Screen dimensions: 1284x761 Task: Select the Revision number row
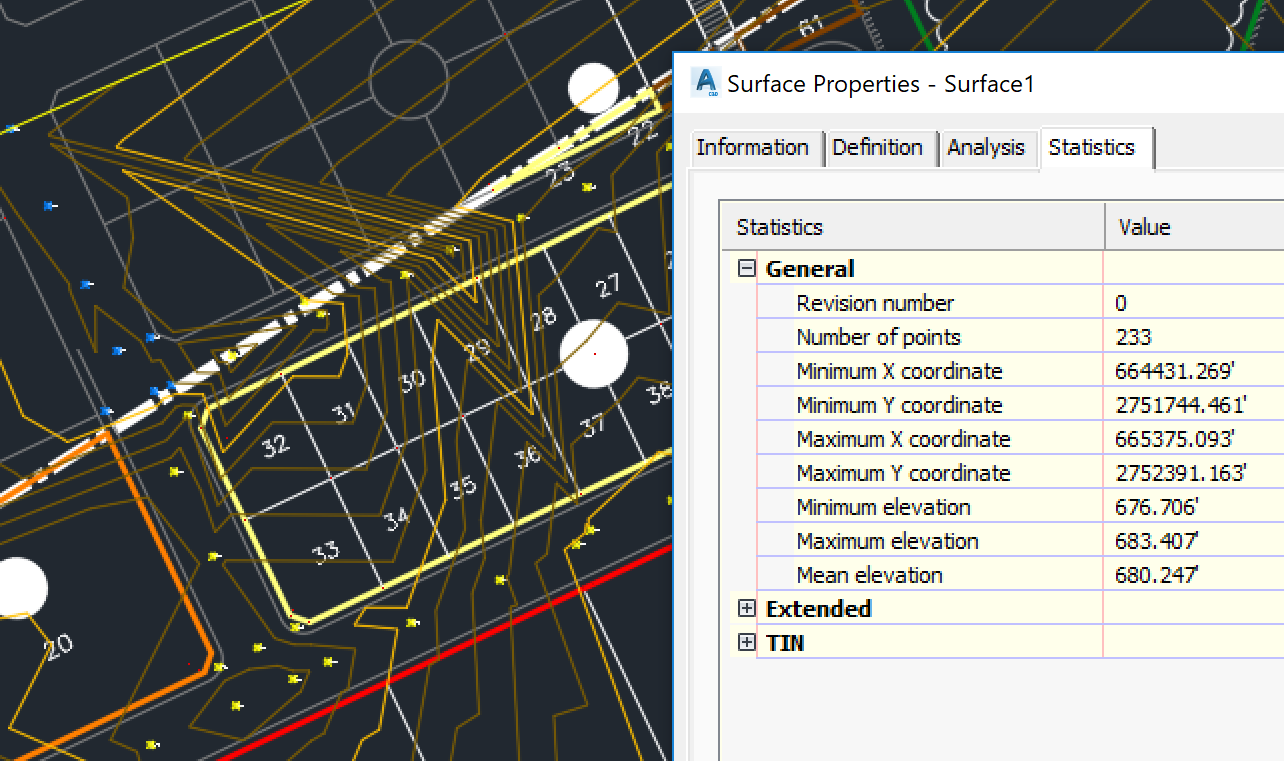(875, 303)
